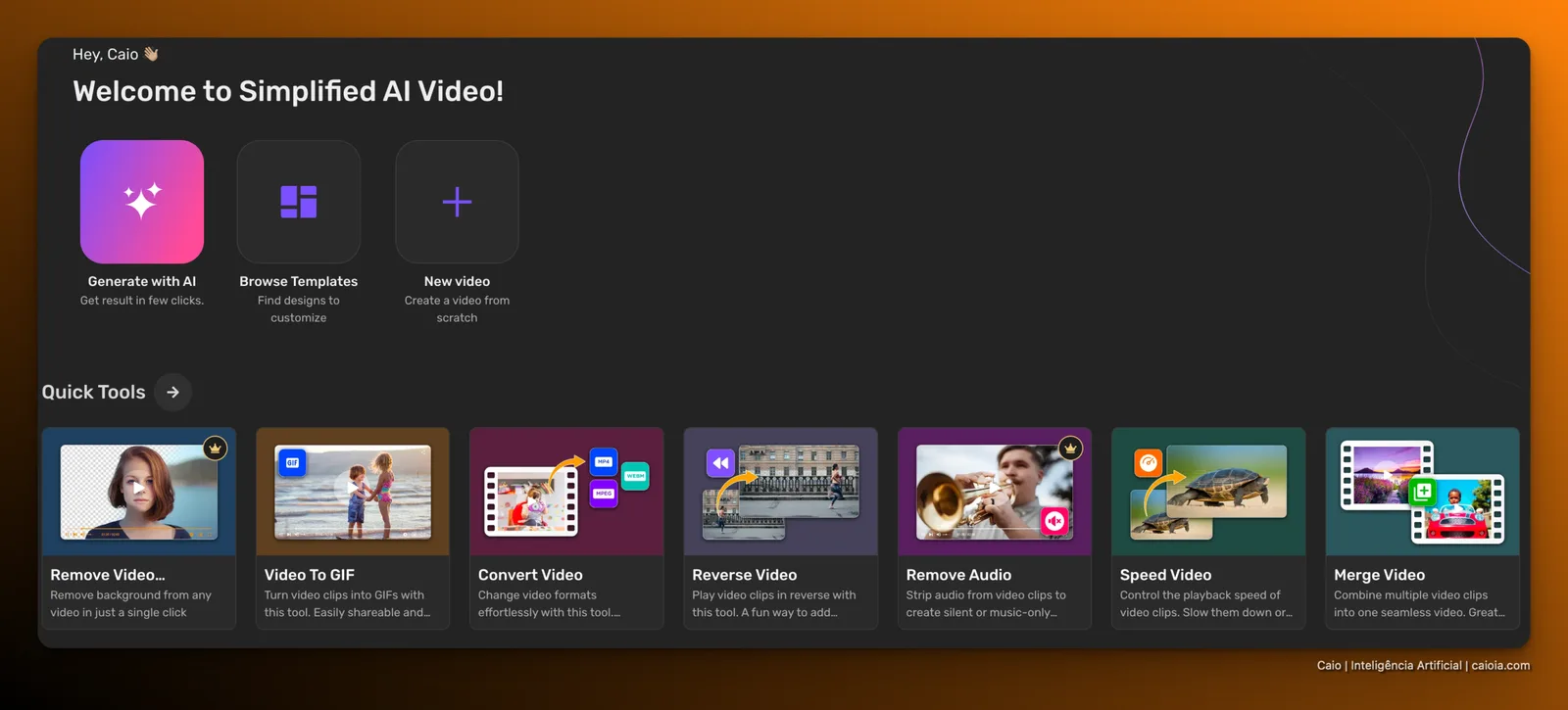The height and width of the screenshot is (710, 1568).
Task: Click the MP4 format badge on Convert Video
Action: (x=604, y=461)
